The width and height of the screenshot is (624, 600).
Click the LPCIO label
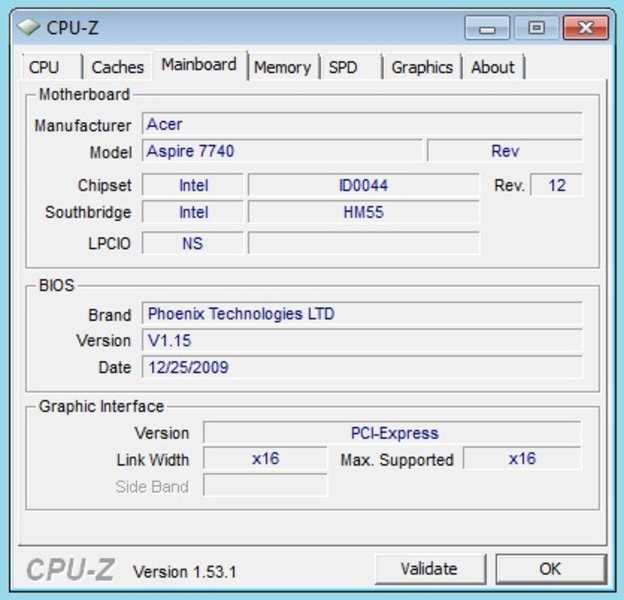coord(109,243)
